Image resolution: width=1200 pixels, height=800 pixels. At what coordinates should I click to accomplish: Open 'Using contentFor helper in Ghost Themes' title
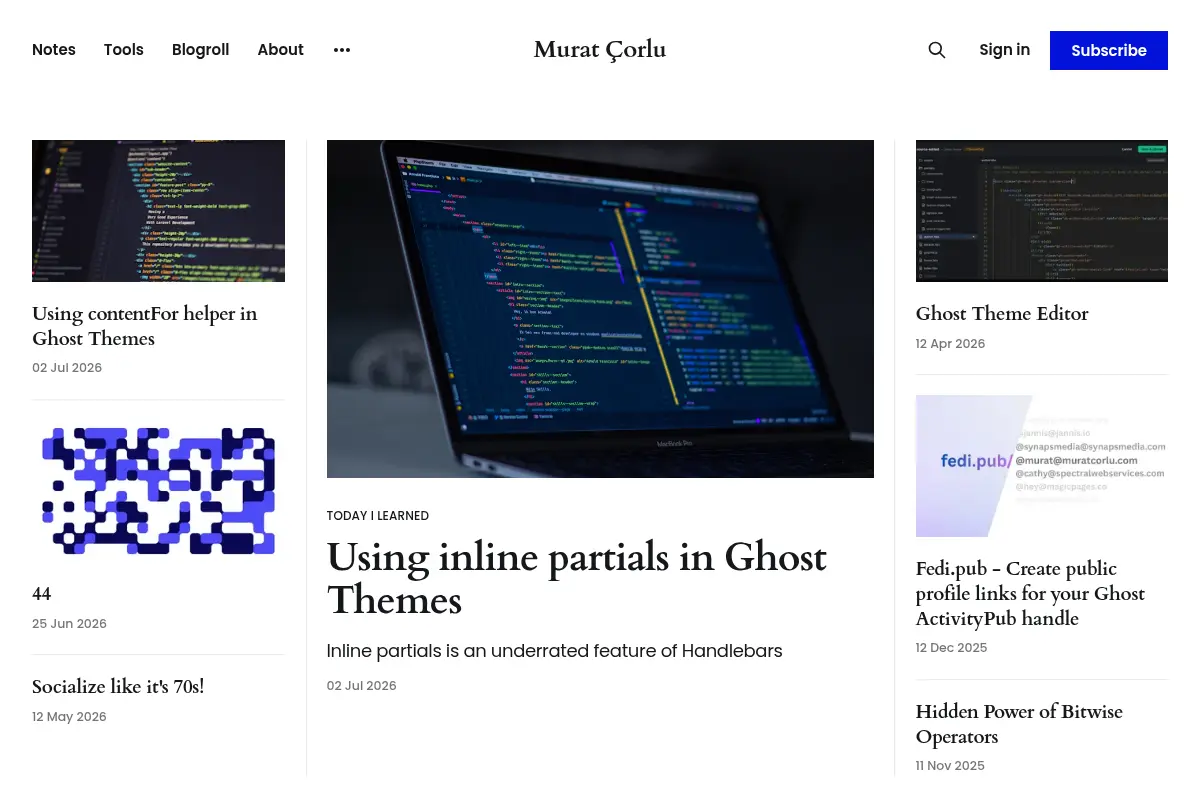(145, 326)
